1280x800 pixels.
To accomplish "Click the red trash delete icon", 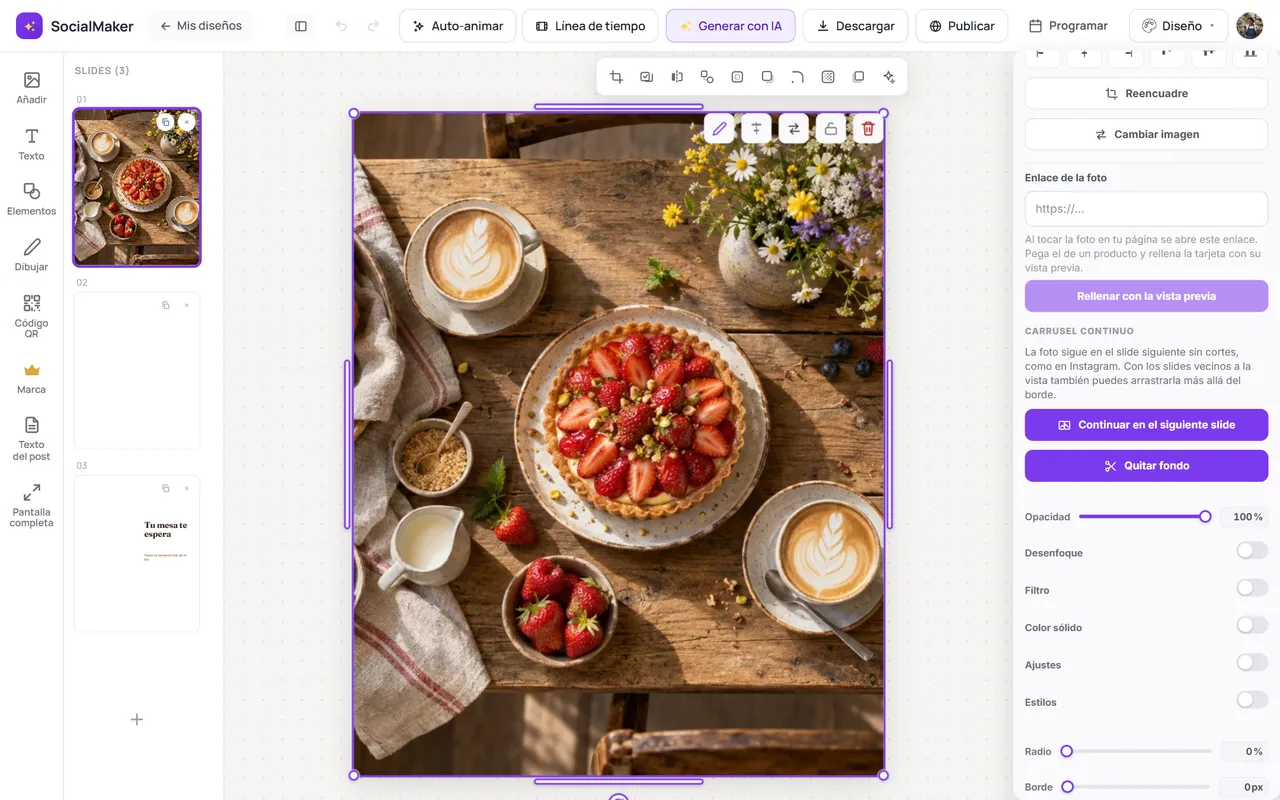I will coord(868,128).
